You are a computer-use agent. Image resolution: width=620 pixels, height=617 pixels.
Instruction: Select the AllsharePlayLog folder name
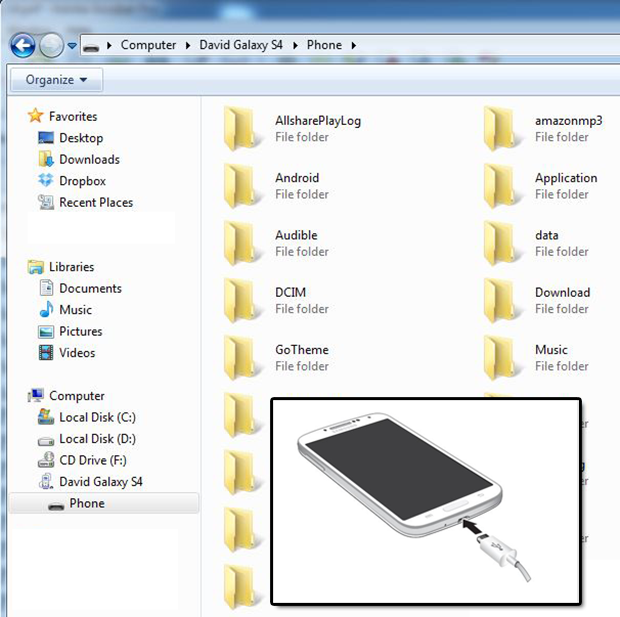(318, 121)
